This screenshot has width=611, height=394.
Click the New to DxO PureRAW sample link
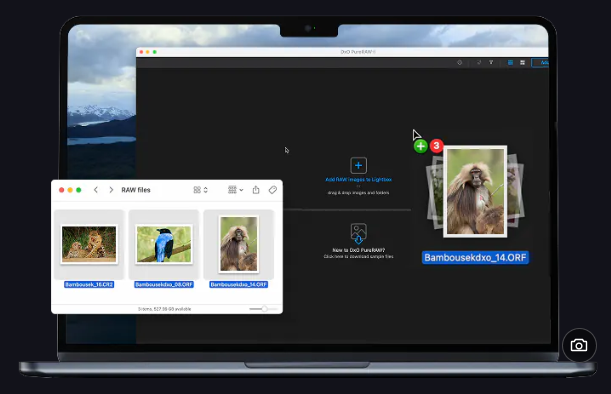click(358, 250)
